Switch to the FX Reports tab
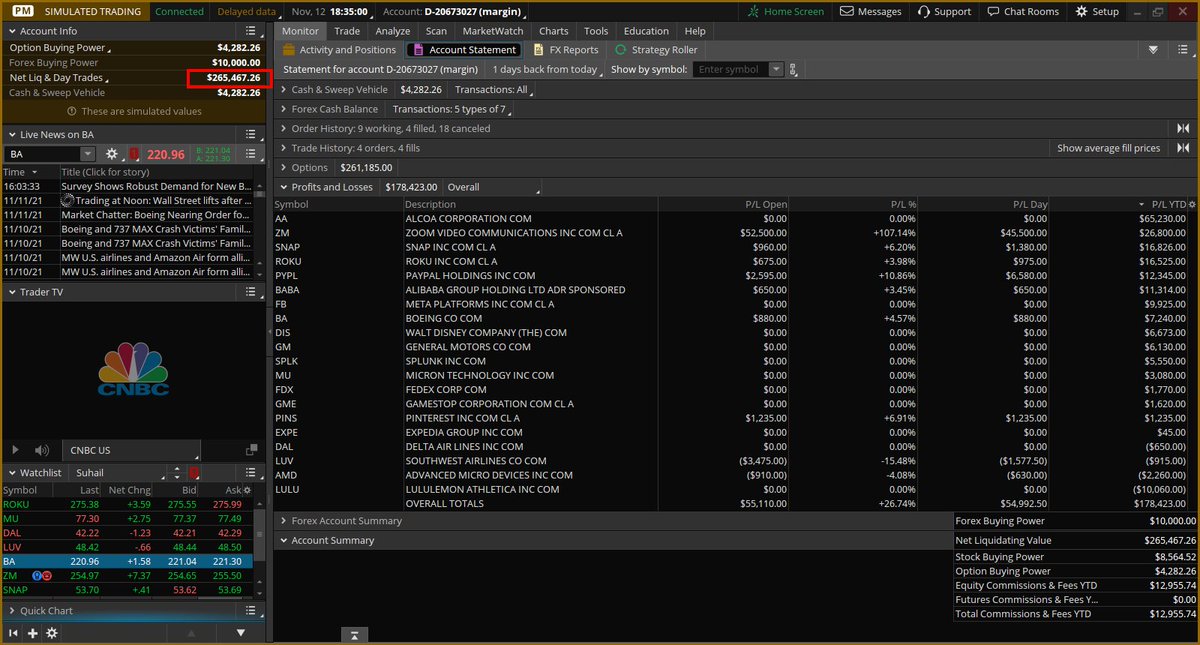 coord(565,50)
